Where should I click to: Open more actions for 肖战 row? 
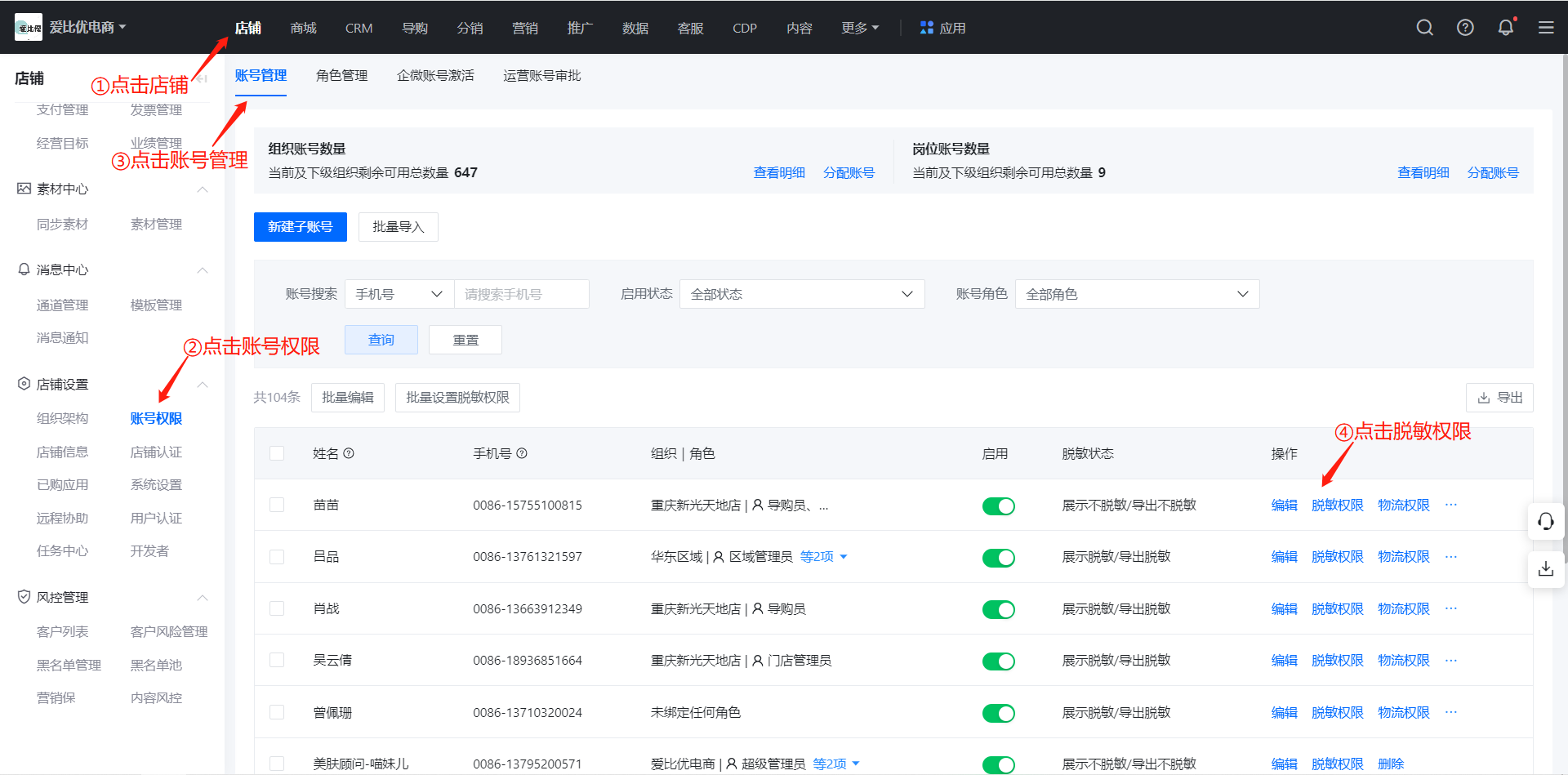click(x=1450, y=608)
